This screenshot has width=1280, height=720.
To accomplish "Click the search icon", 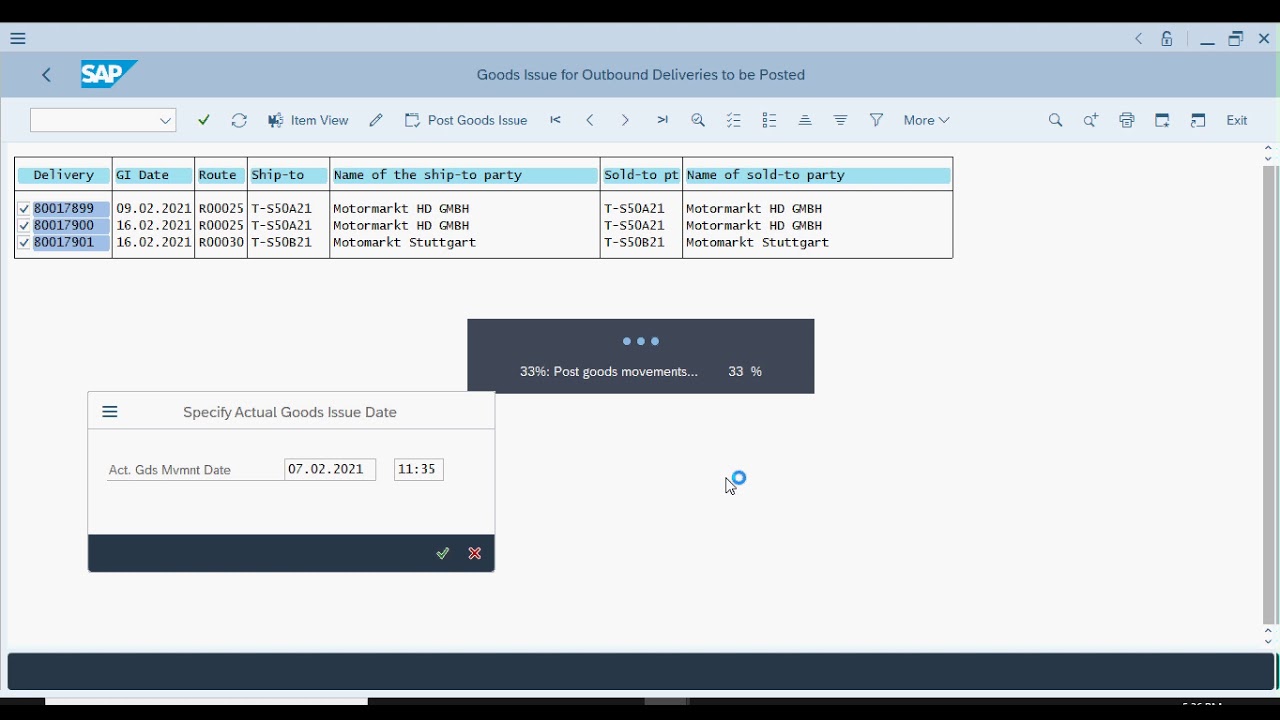I will [x=1056, y=120].
